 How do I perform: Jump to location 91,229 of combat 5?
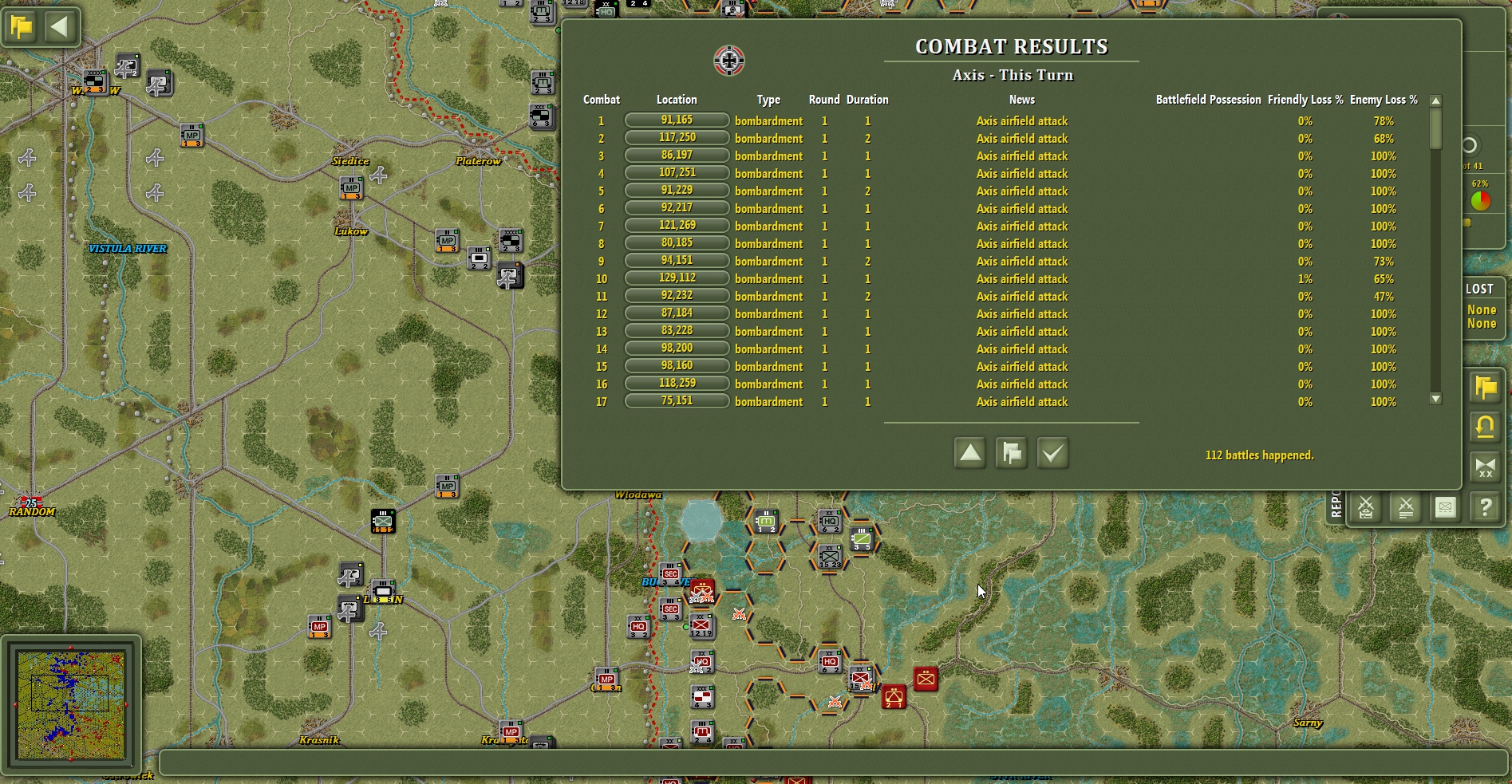677,191
